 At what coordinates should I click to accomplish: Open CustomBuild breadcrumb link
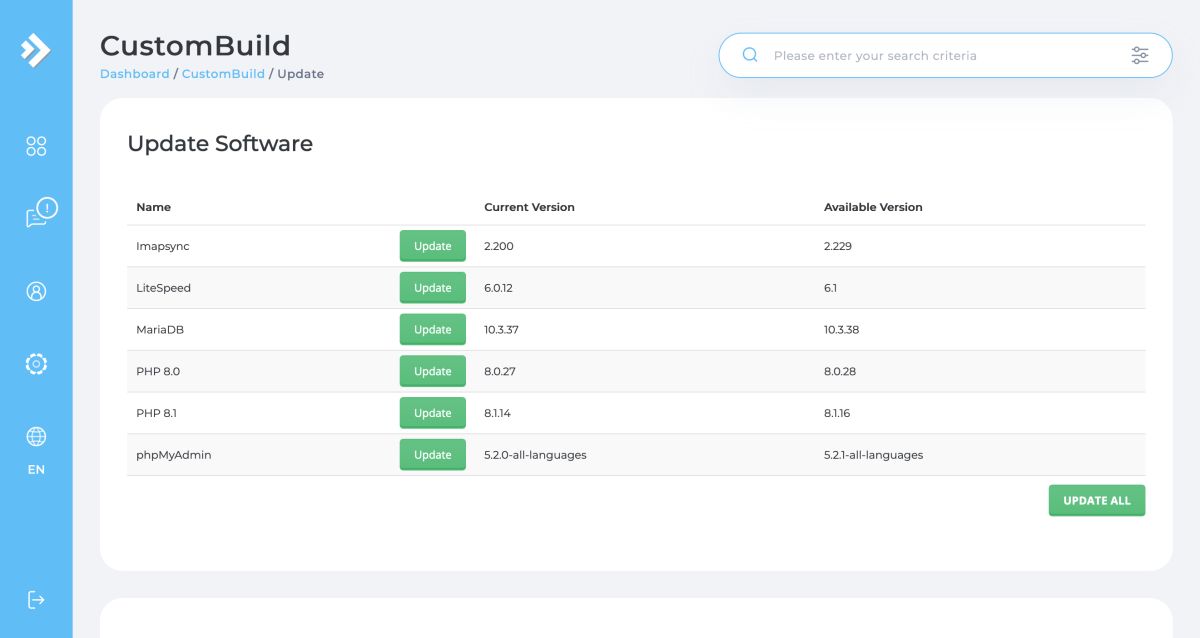click(x=223, y=74)
